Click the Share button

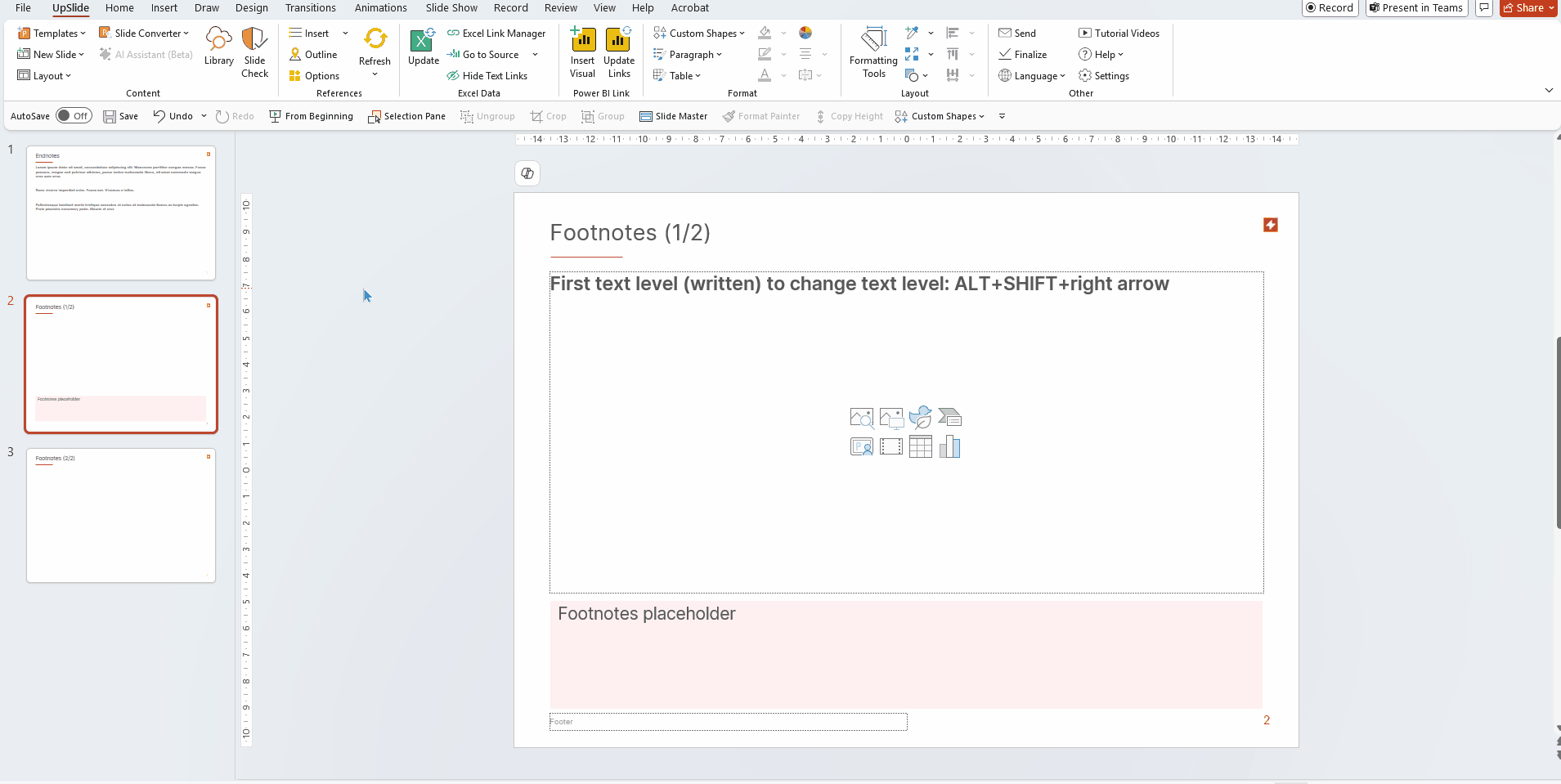pos(1527,8)
